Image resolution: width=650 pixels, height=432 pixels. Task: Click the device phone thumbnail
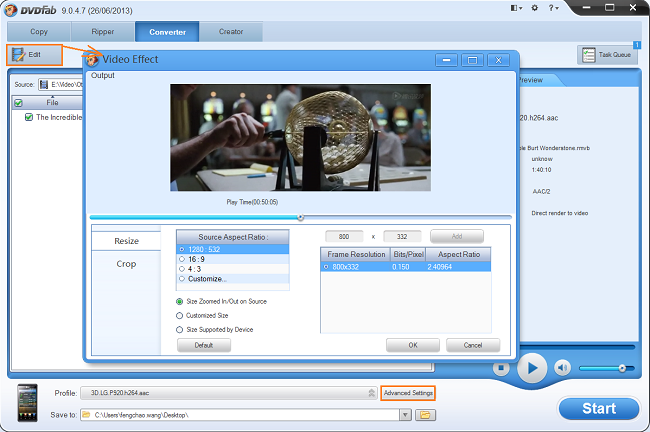click(x=27, y=403)
